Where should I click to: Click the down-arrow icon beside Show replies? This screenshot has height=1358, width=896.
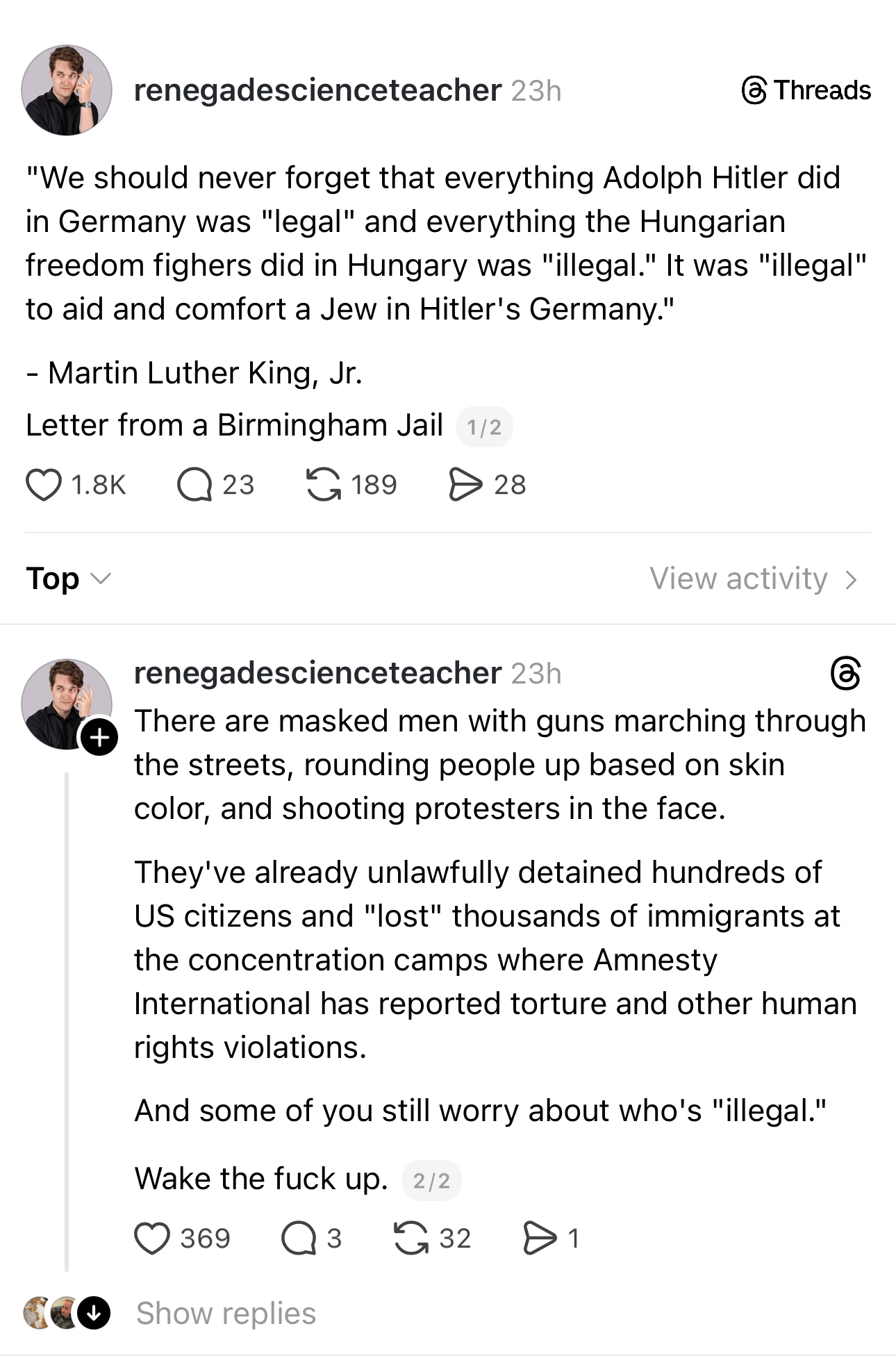pos(94,1314)
